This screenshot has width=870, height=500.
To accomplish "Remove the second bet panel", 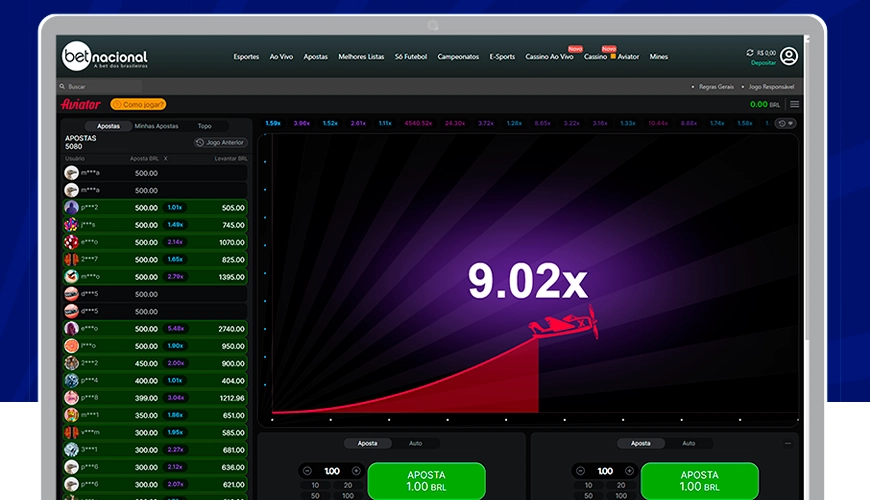I will (788, 443).
